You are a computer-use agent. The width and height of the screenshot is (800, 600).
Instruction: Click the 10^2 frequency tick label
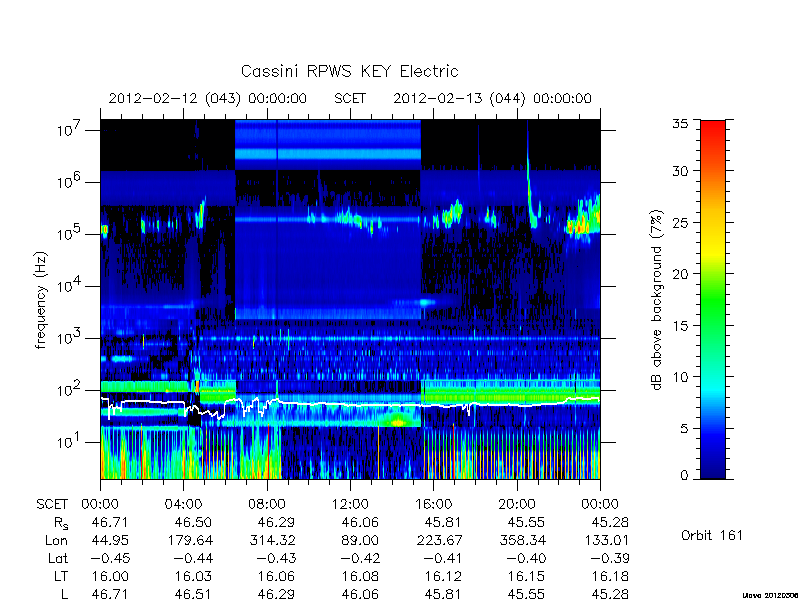pos(70,390)
